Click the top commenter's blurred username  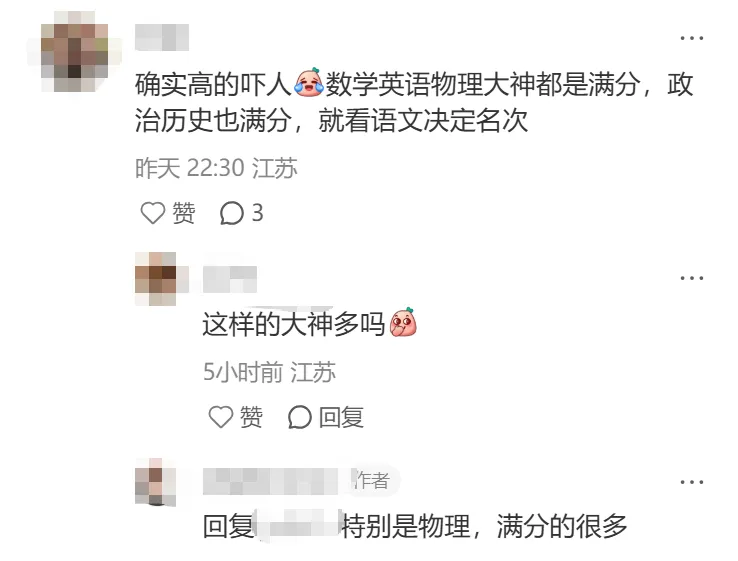click(162, 37)
